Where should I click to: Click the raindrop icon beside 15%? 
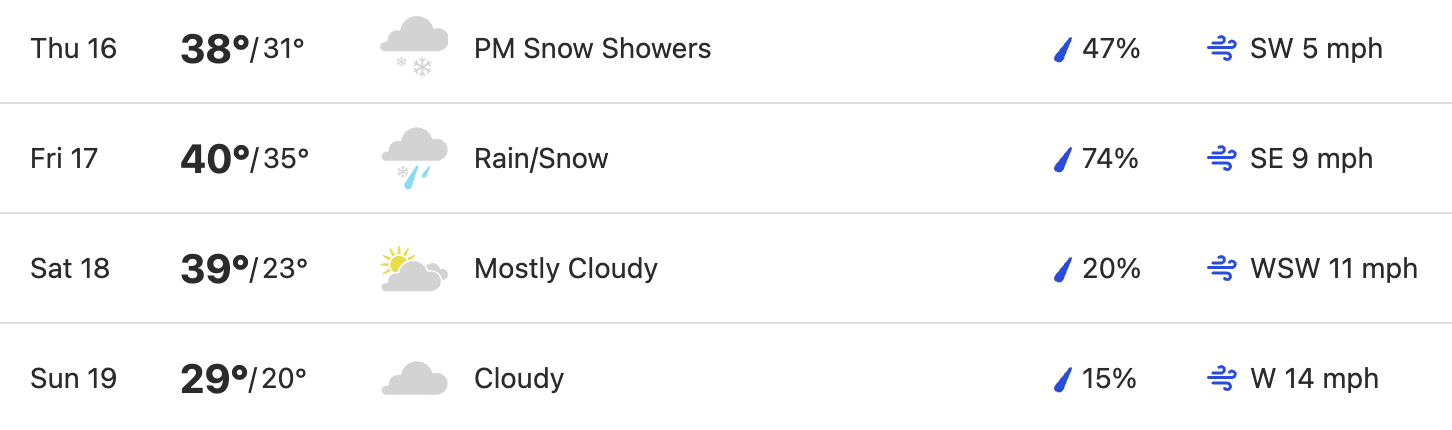pyautogui.click(x=1063, y=379)
